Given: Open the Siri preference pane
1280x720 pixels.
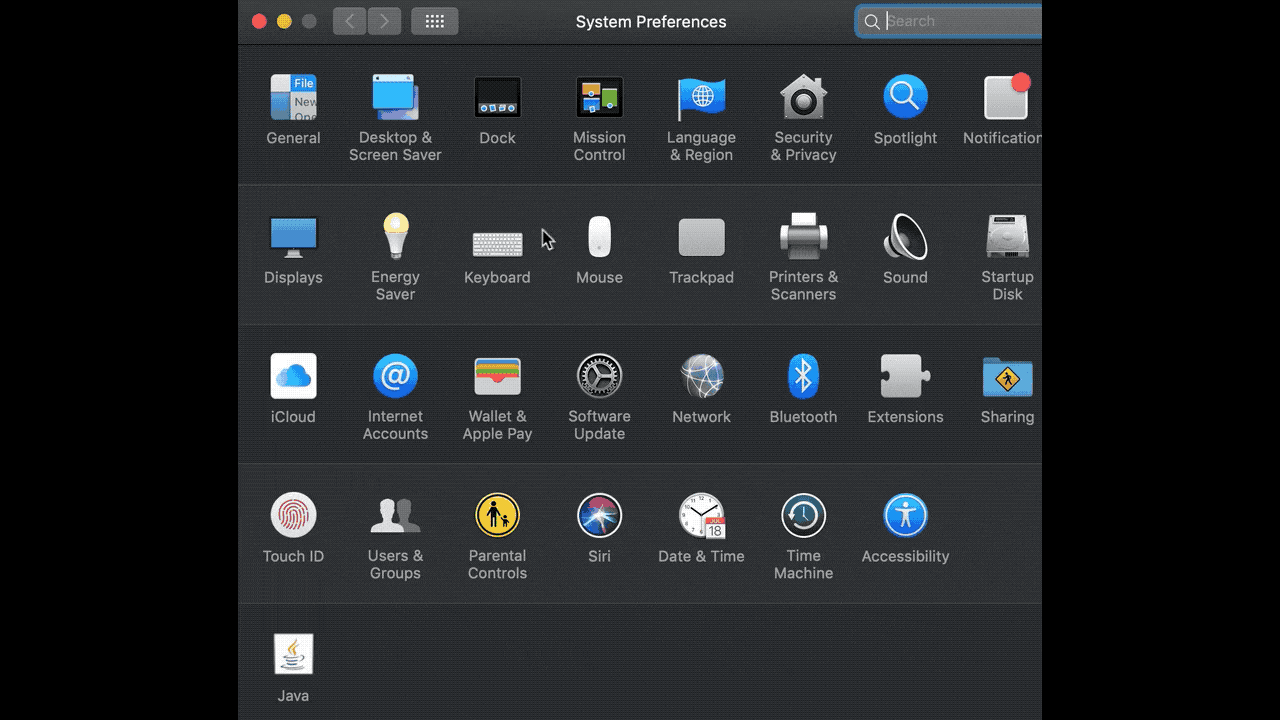Looking at the screenshot, I should click(x=599, y=515).
